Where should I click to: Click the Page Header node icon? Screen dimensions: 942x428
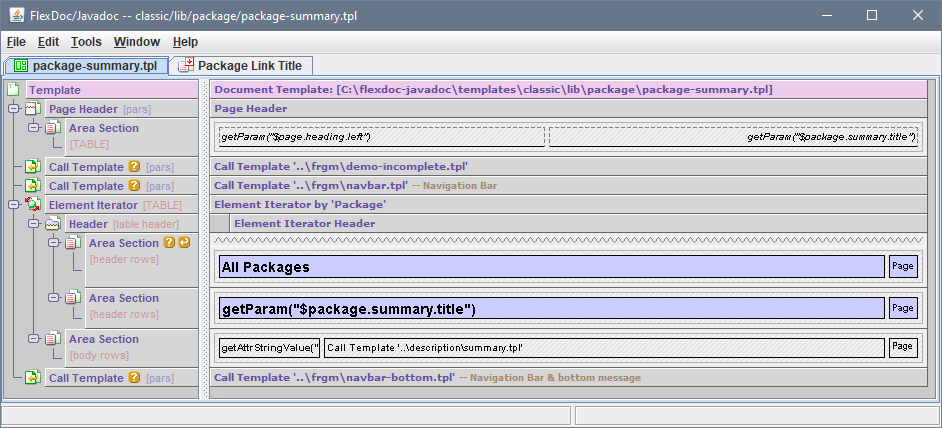[33, 108]
